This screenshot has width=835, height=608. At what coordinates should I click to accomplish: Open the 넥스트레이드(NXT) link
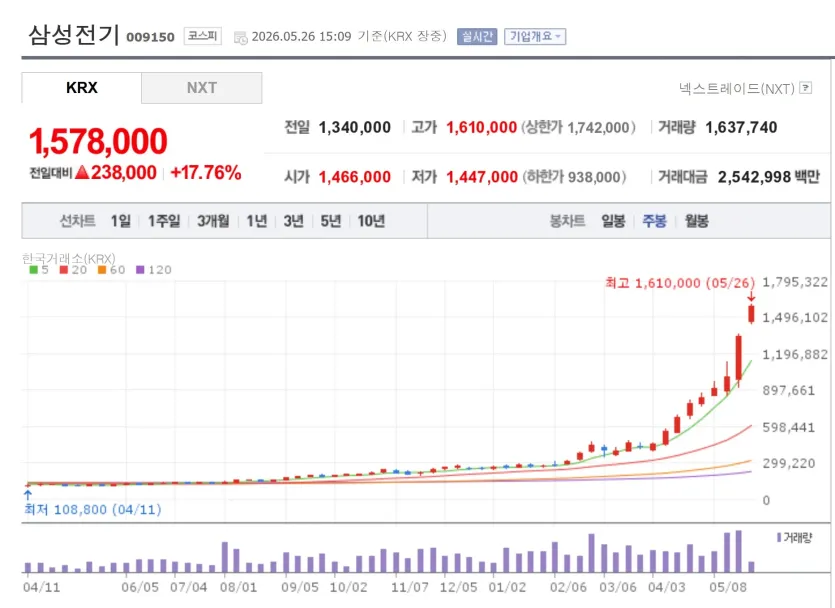coord(737,88)
